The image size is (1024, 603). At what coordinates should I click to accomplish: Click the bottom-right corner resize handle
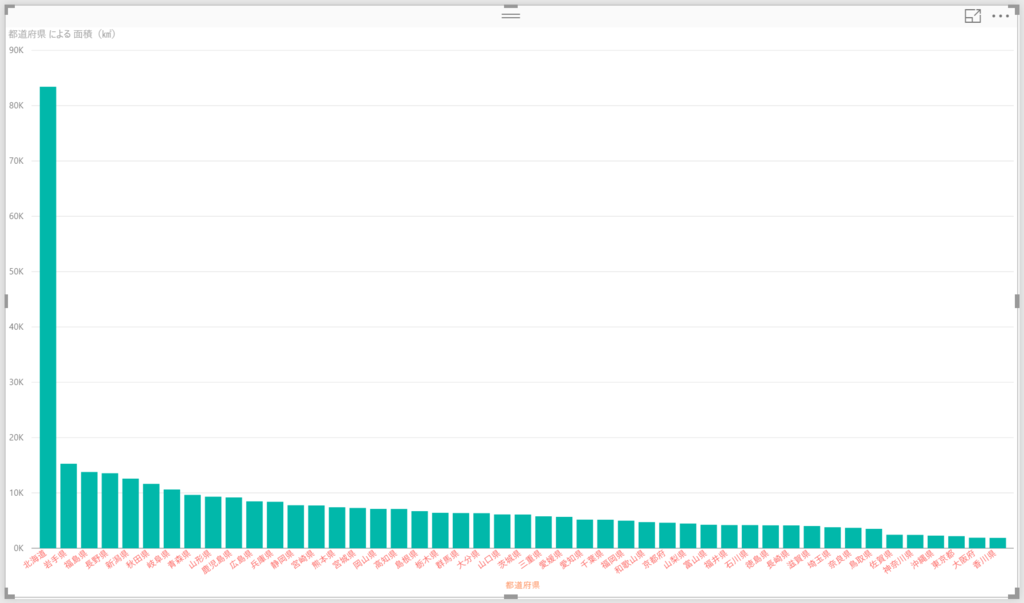pos(1014,594)
